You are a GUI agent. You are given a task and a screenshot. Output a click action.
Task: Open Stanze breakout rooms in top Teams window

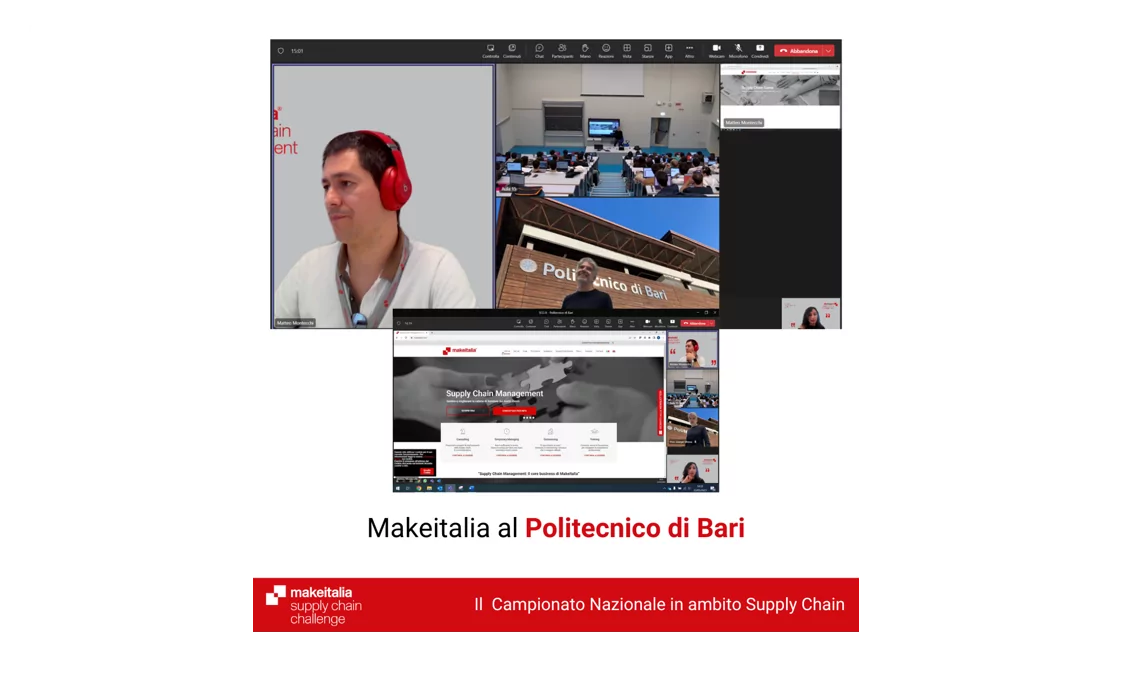click(x=648, y=51)
